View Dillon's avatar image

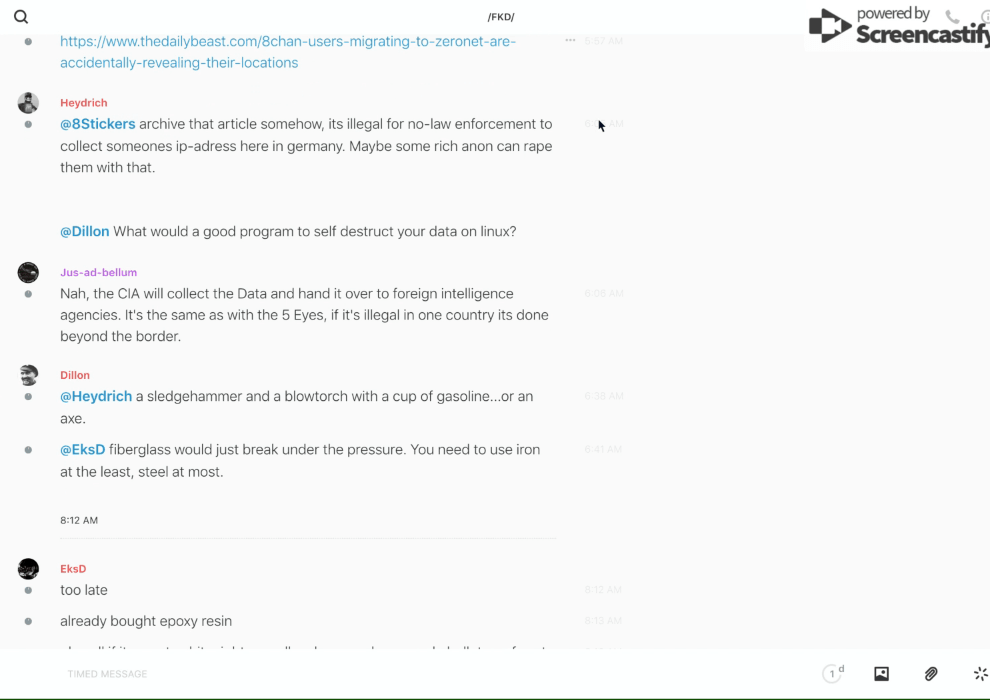28,375
